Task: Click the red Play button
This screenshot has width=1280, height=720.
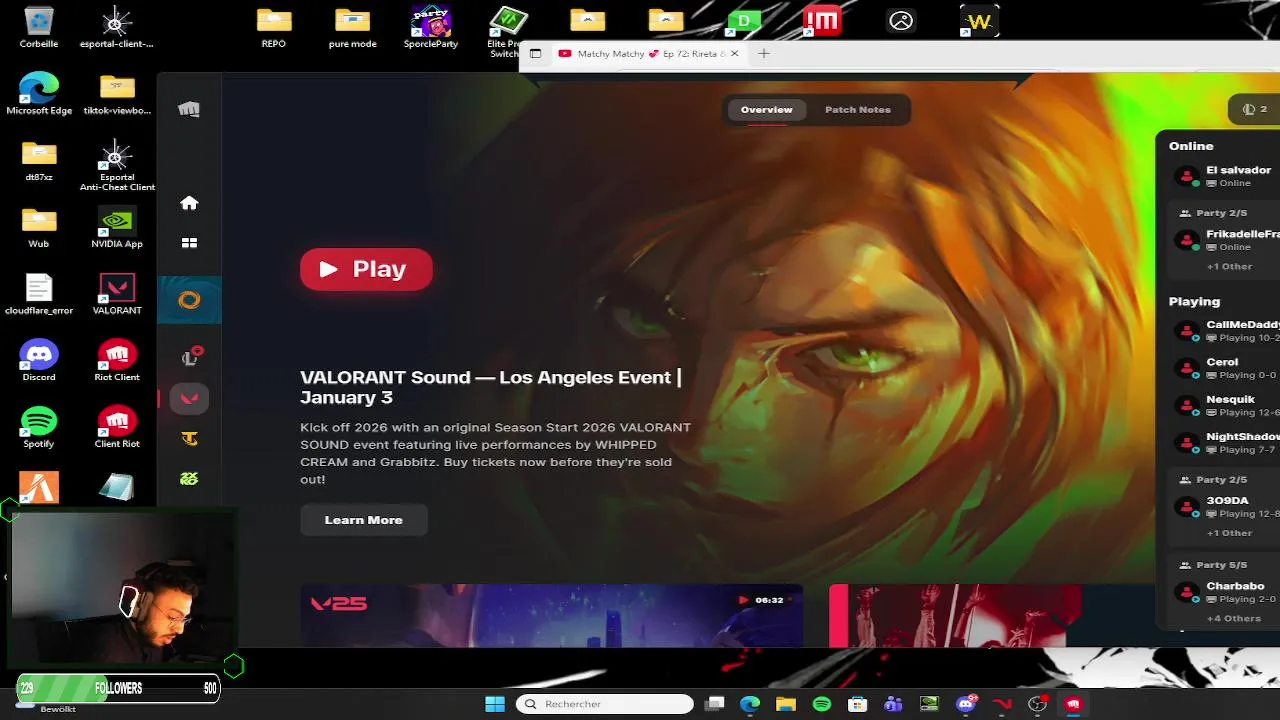Action: click(x=366, y=269)
